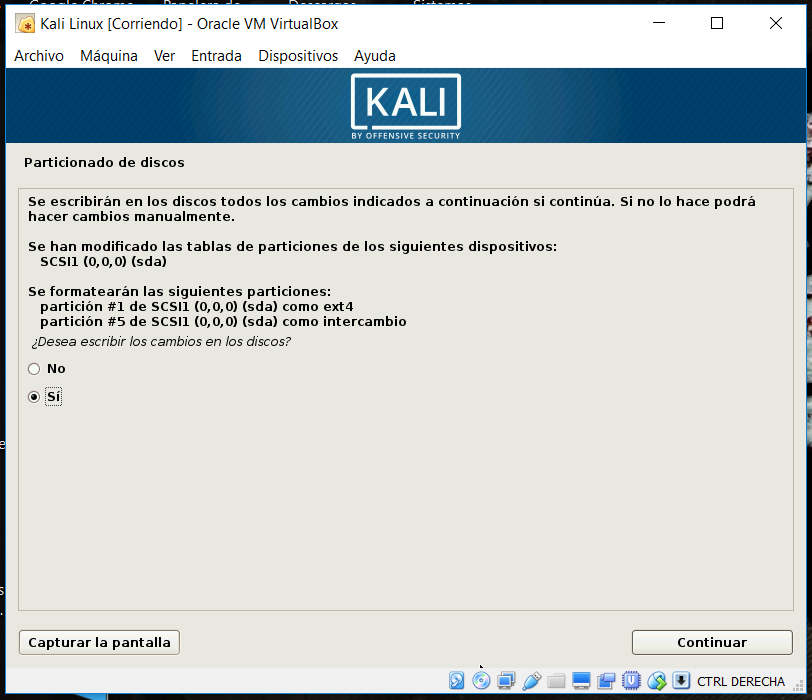Select the "No" radio option
812x700 pixels.
(34, 369)
